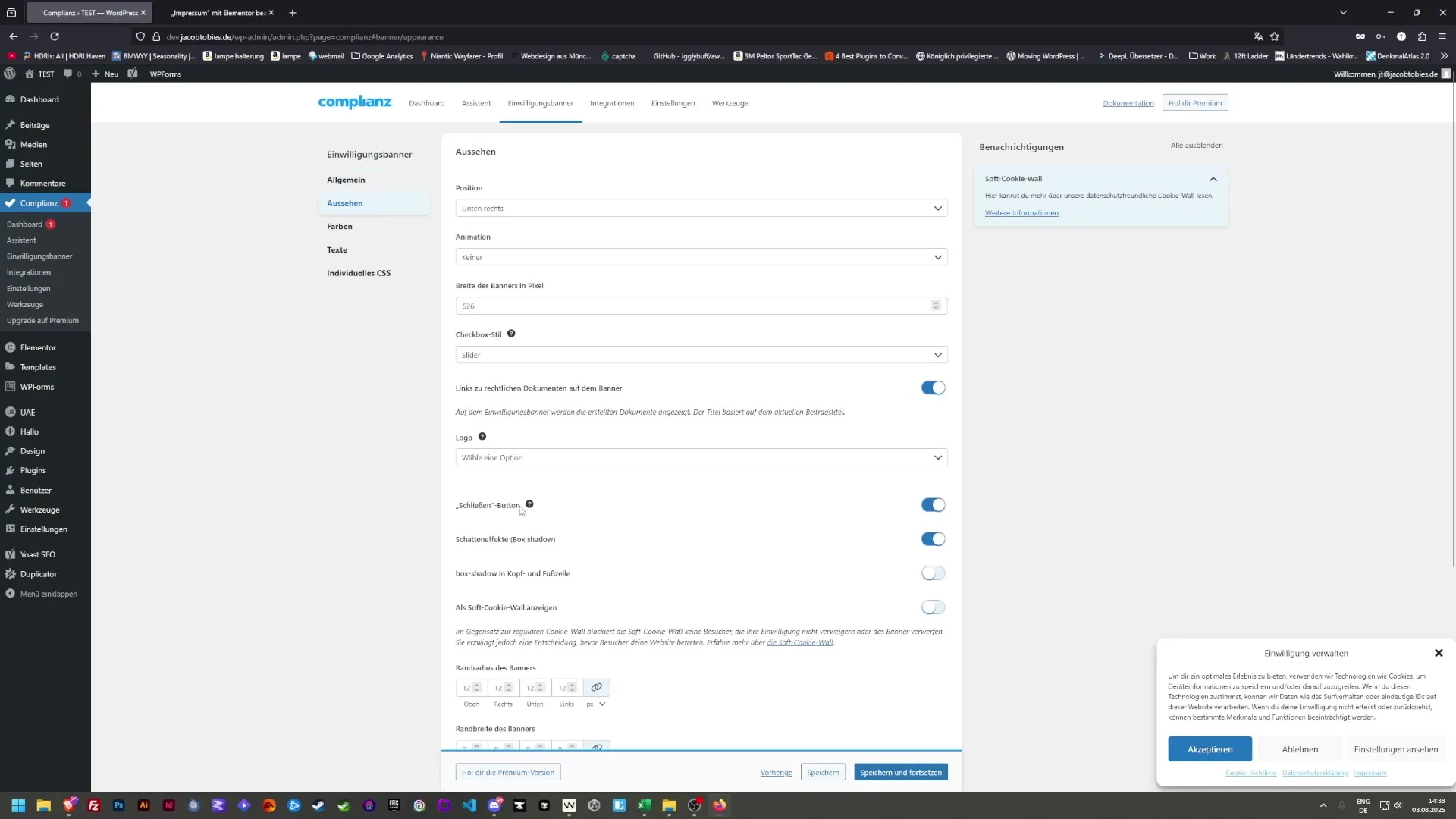1456x819 pixels.
Task: Click Speichern und fortsetzen
Action: click(900, 771)
